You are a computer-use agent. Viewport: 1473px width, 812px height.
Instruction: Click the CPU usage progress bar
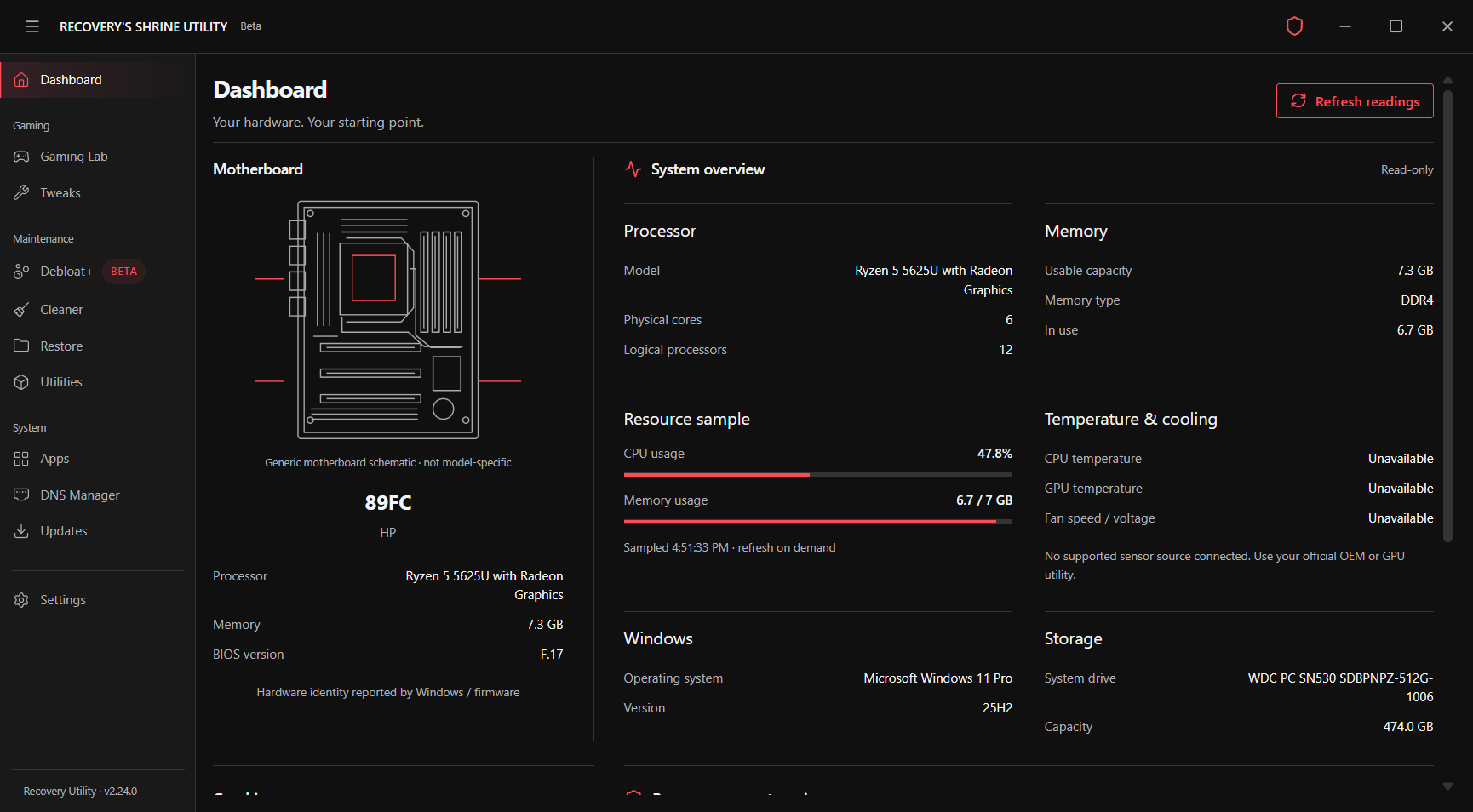tap(817, 475)
